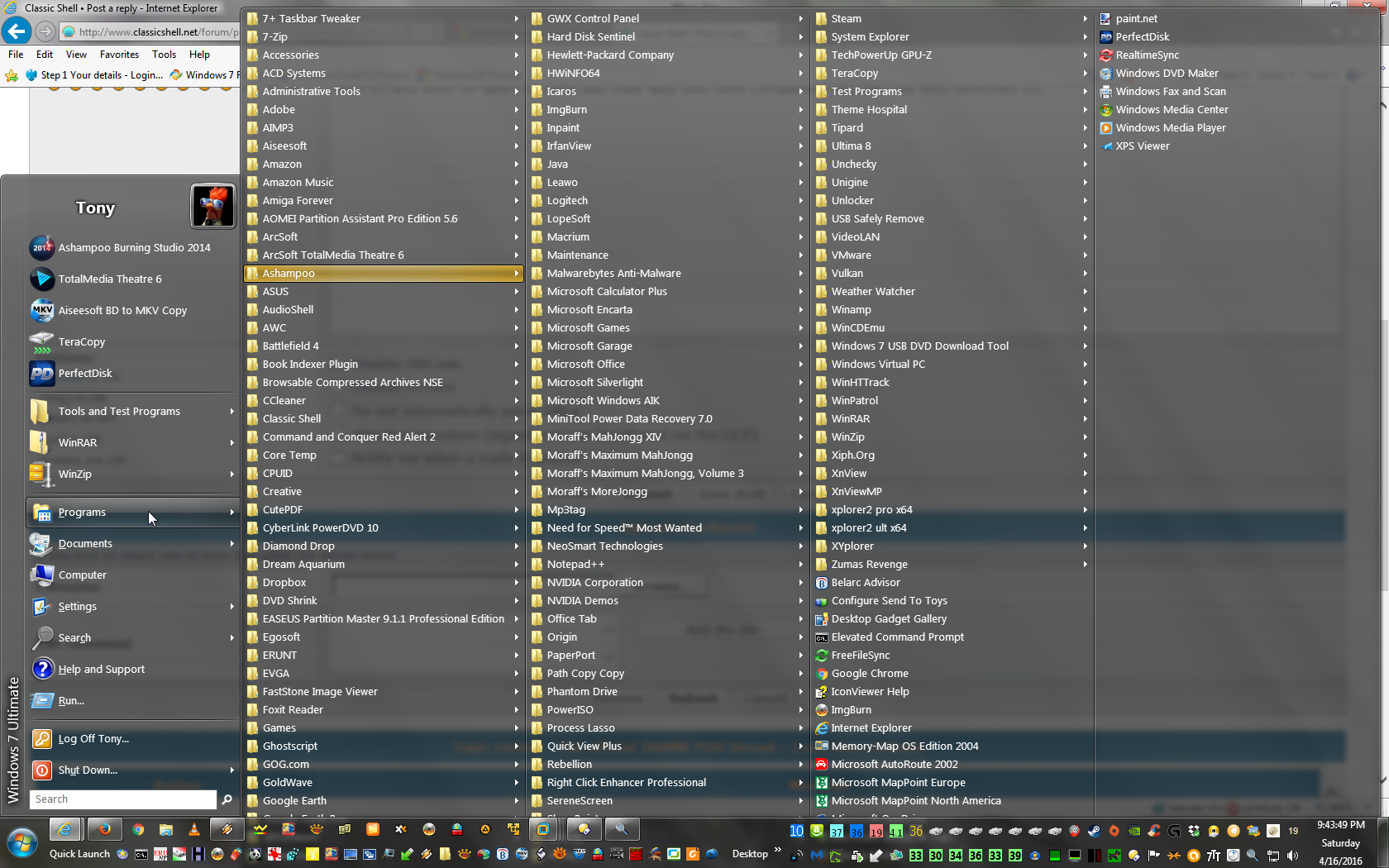
Task: Open the Favorites menu in Internet Explorer
Action: coord(119,55)
